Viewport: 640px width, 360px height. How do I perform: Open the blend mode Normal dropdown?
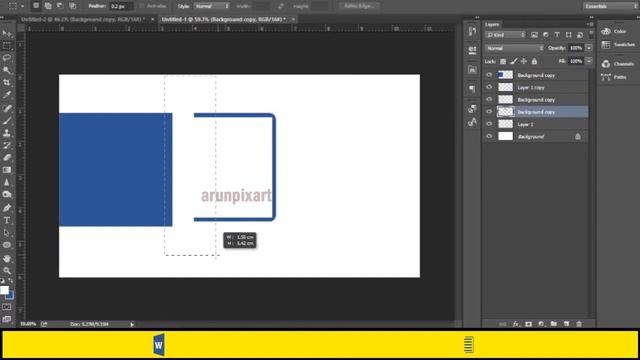pos(515,48)
